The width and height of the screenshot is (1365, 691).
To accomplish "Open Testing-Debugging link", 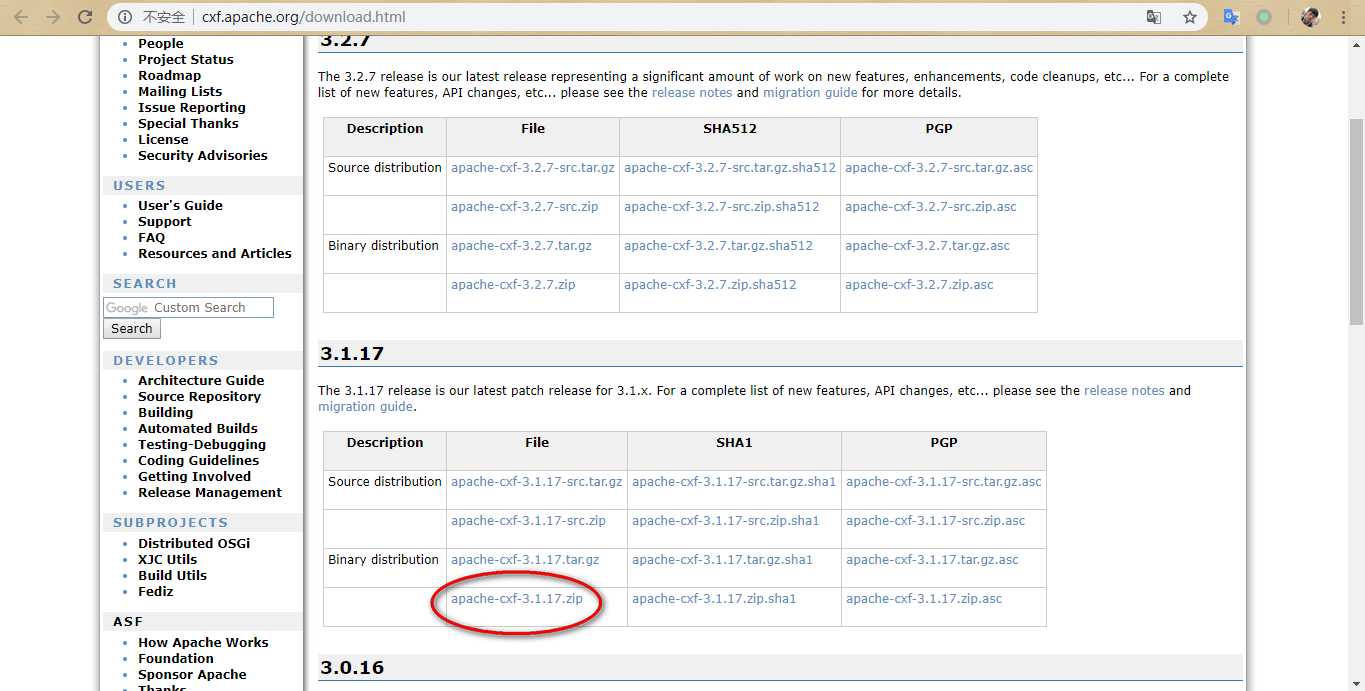I will pos(202,444).
